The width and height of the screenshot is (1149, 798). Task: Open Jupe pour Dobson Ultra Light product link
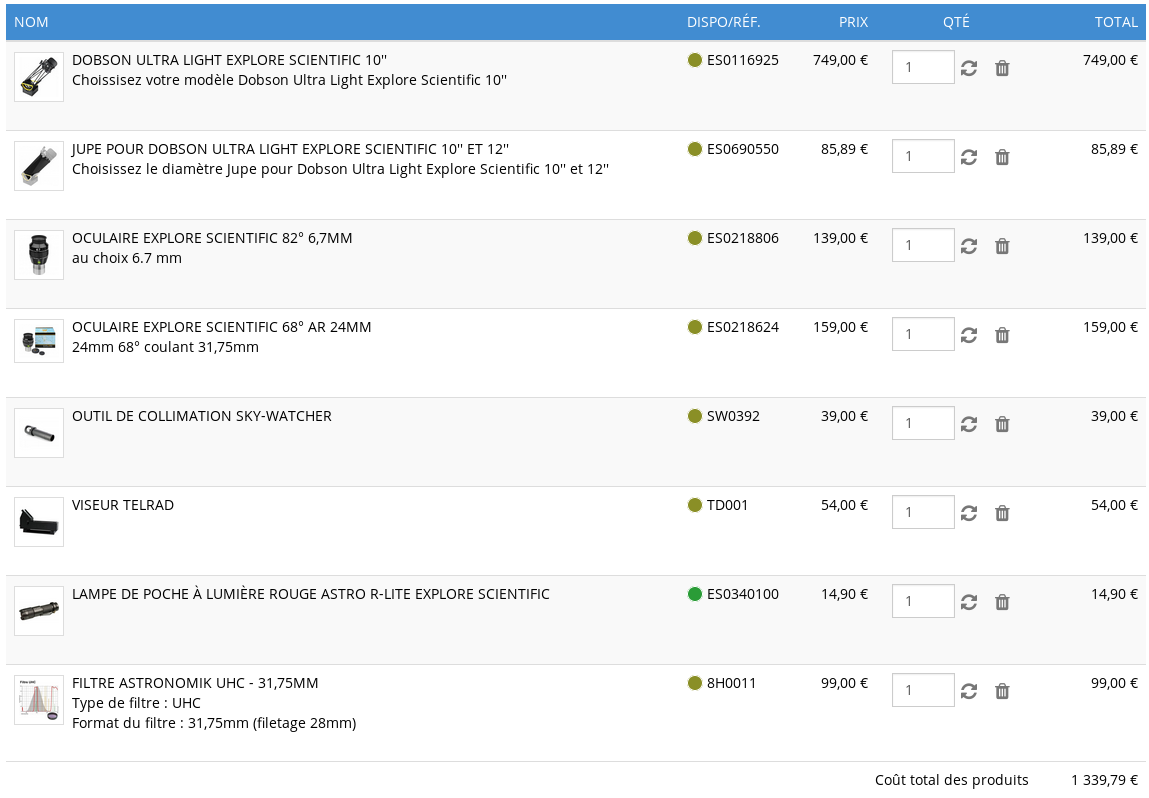click(290, 149)
